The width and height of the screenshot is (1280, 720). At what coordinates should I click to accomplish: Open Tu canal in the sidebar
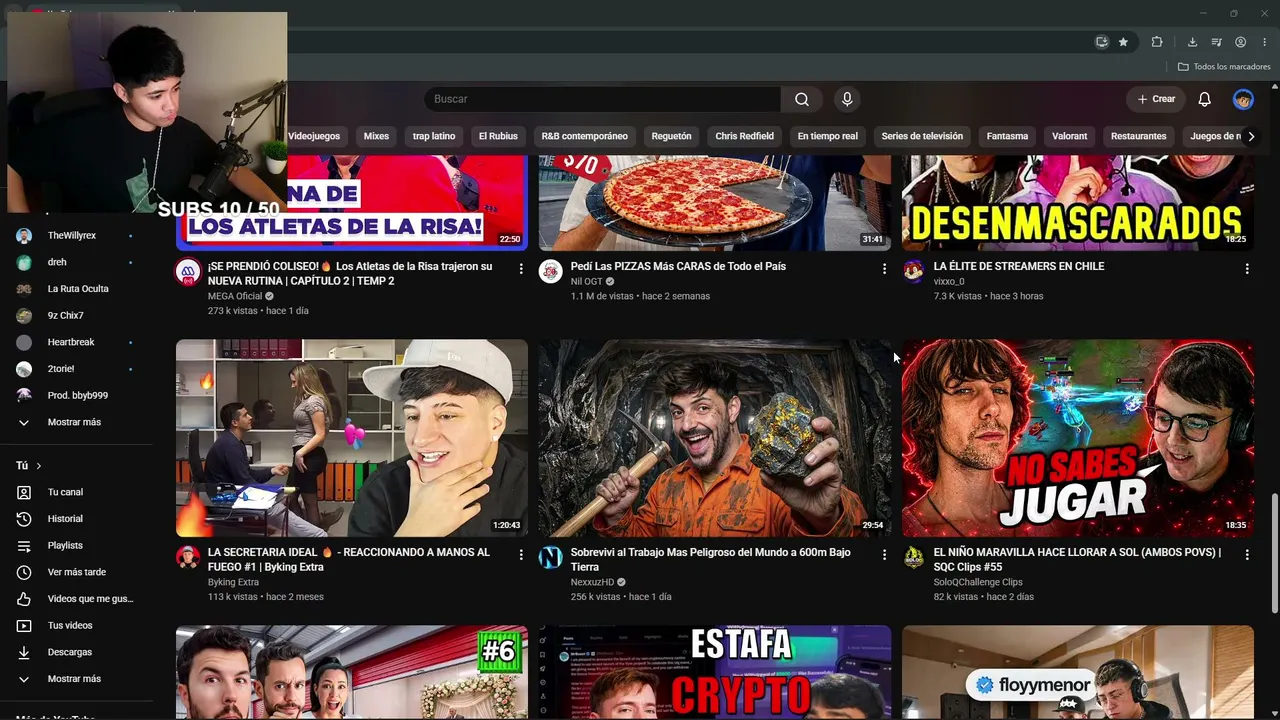coord(76,492)
